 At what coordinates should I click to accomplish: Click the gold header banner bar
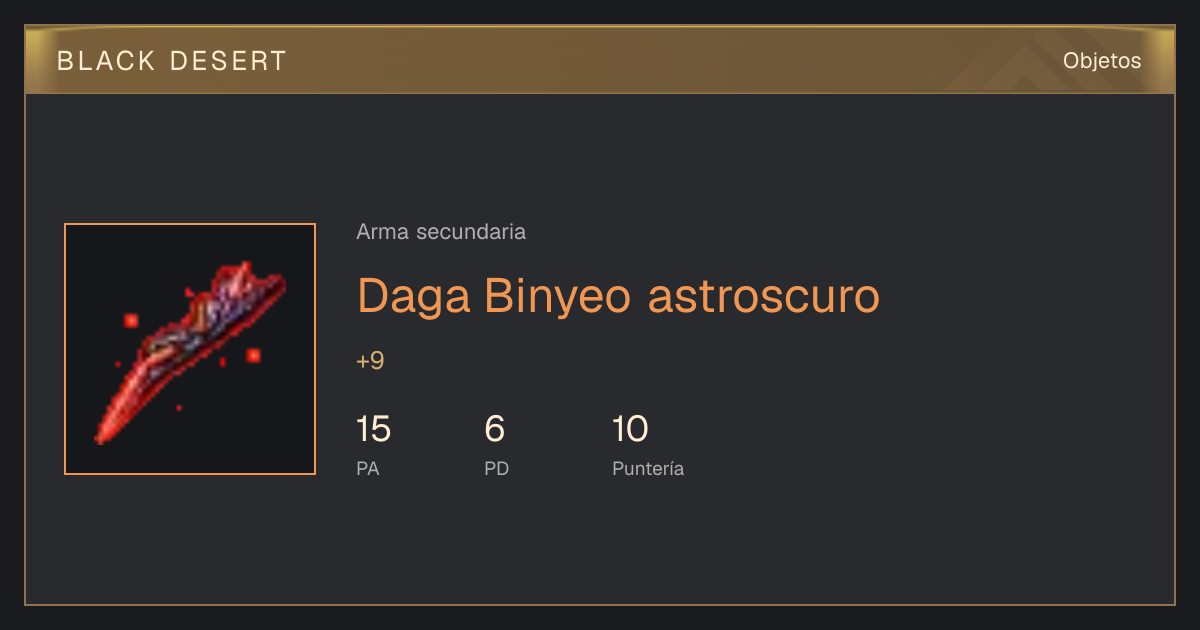click(600, 61)
